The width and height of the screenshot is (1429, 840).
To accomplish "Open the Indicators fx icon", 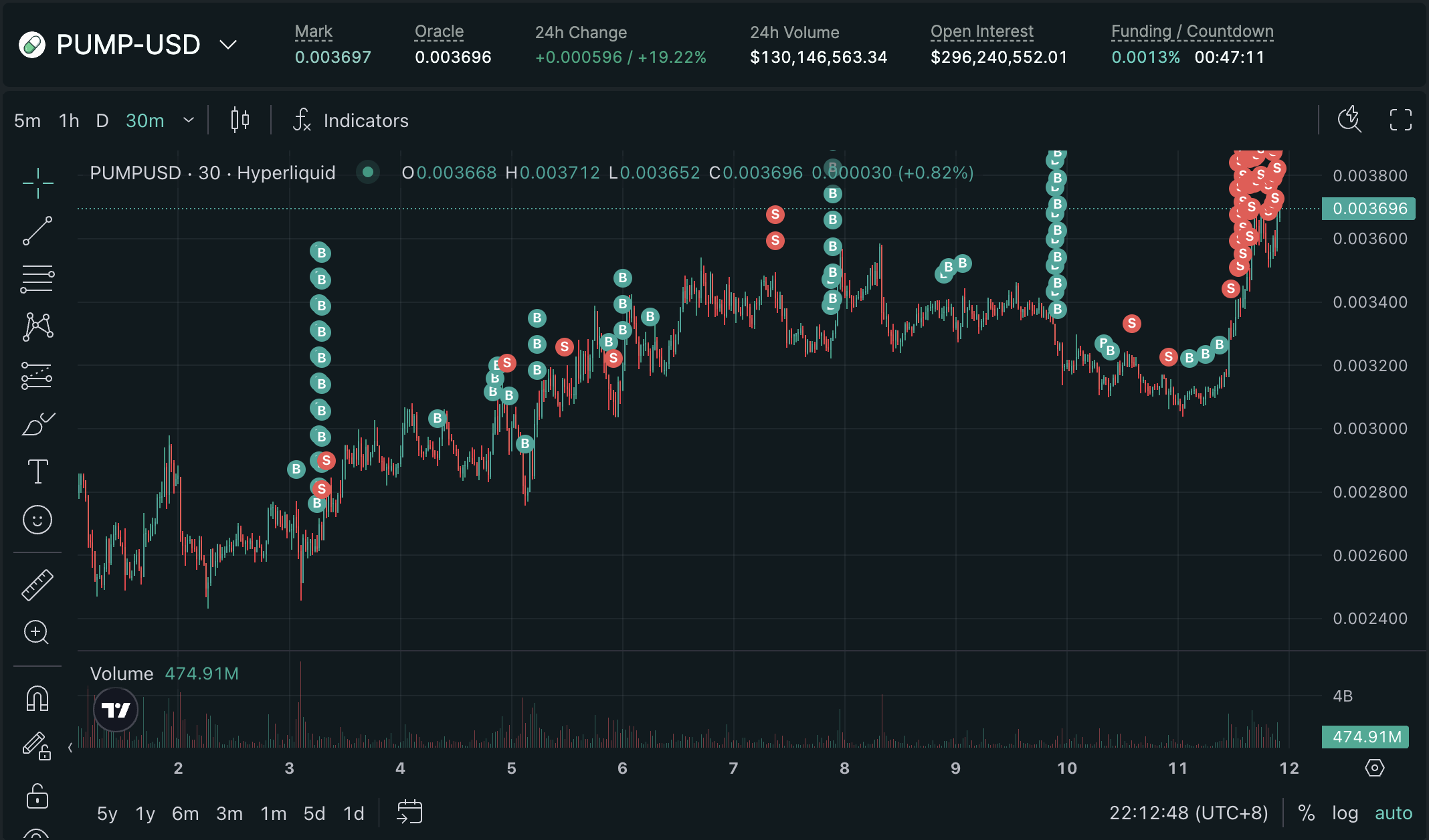I will (x=302, y=120).
